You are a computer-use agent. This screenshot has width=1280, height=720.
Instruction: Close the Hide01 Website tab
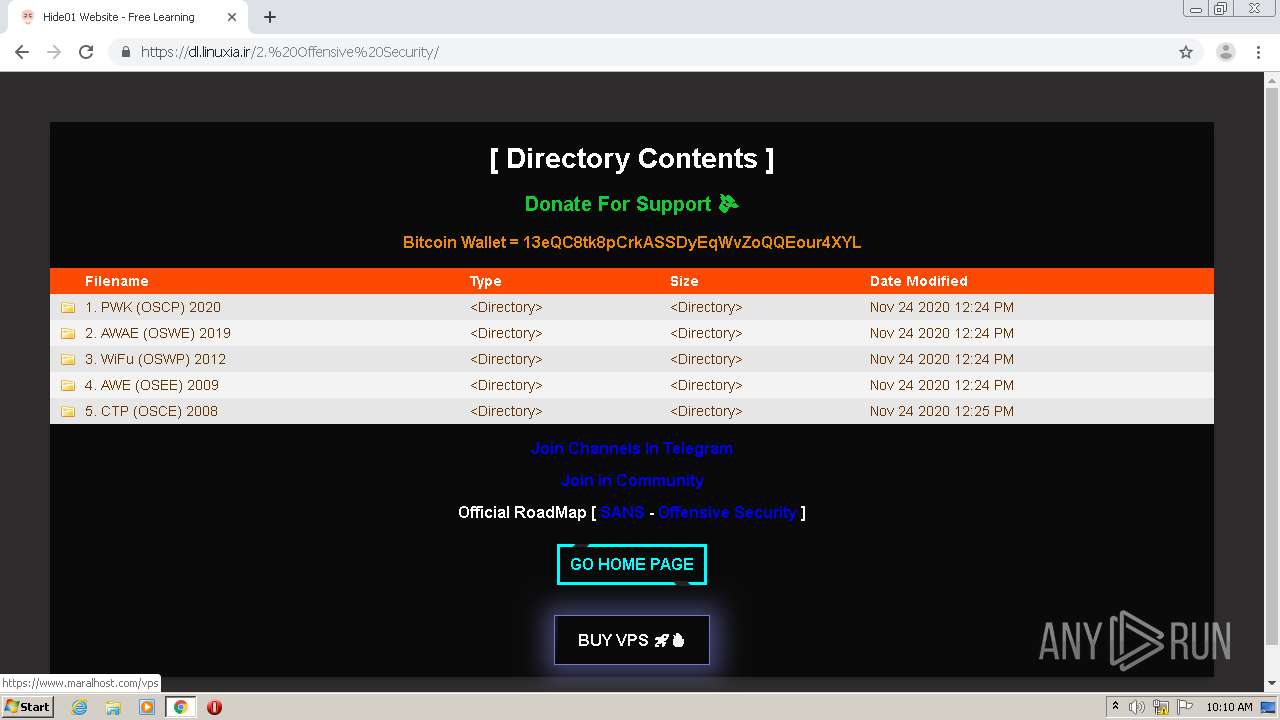(x=232, y=17)
